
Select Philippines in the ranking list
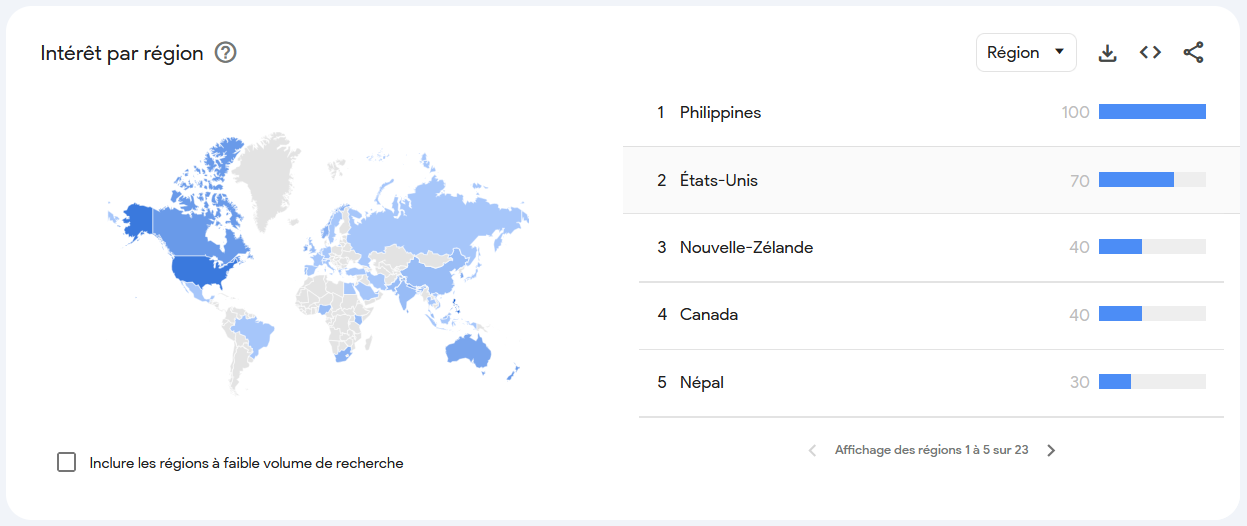(x=720, y=112)
